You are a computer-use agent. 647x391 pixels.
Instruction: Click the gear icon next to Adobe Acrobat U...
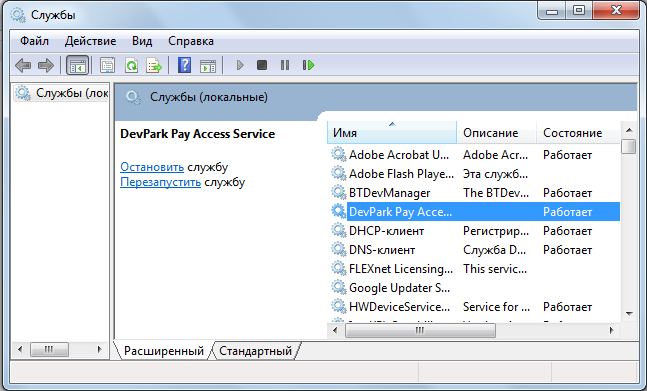pyautogui.click(x=339, y=155)
